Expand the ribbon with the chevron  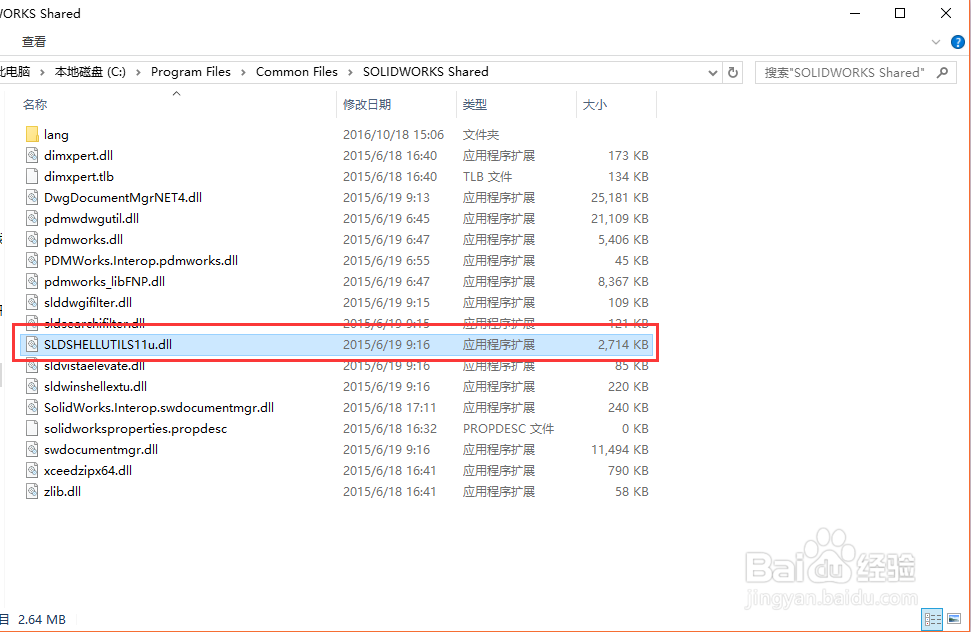click(936, 42)
